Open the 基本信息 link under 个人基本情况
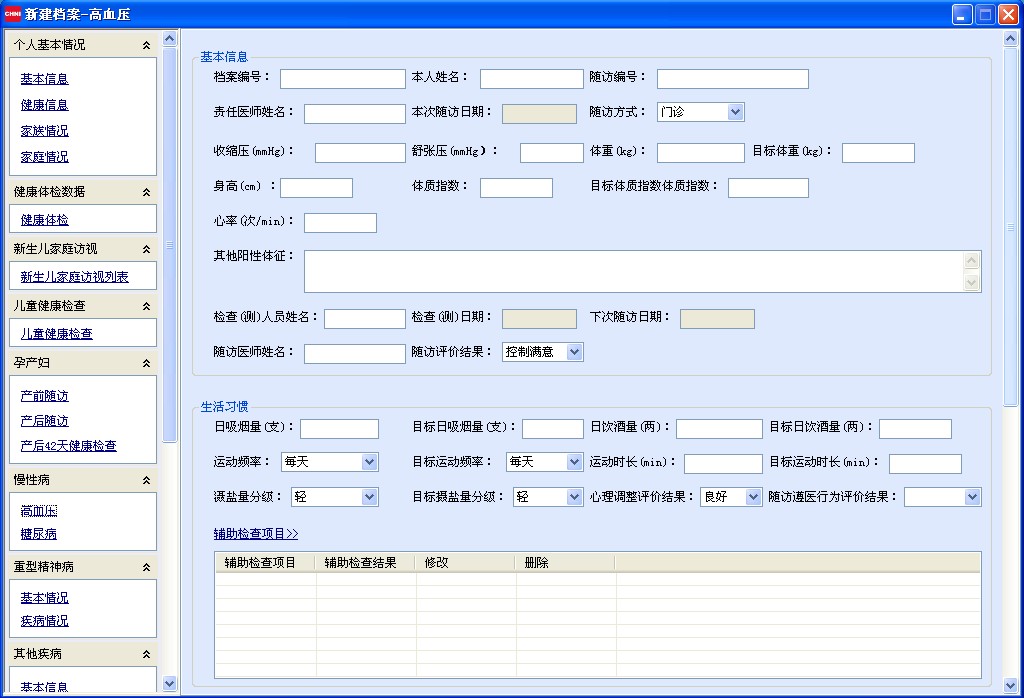 (44, 79)
